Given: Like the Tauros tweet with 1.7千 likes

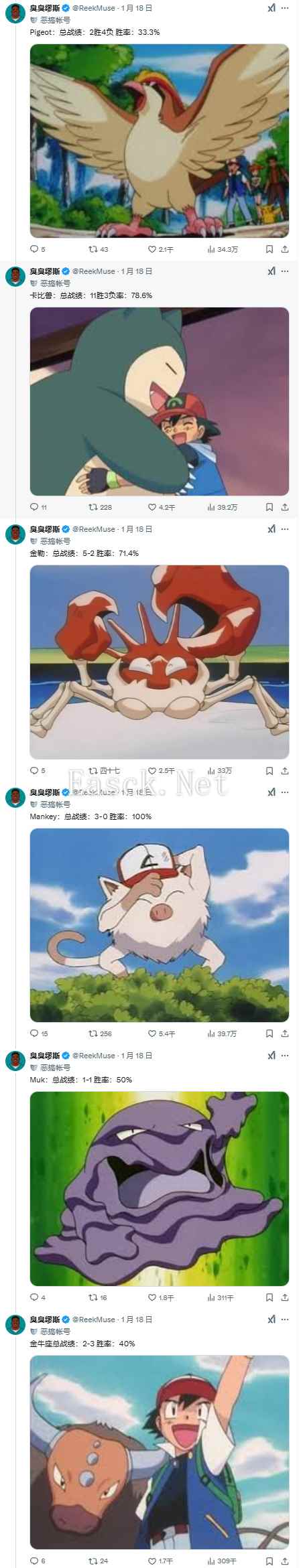Looking at the screenshot, I should pos(161,1561).
